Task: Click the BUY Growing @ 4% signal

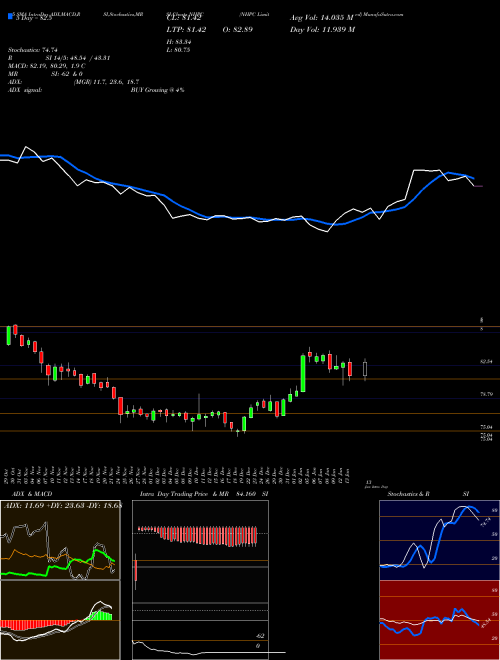Action: [157, 90]
